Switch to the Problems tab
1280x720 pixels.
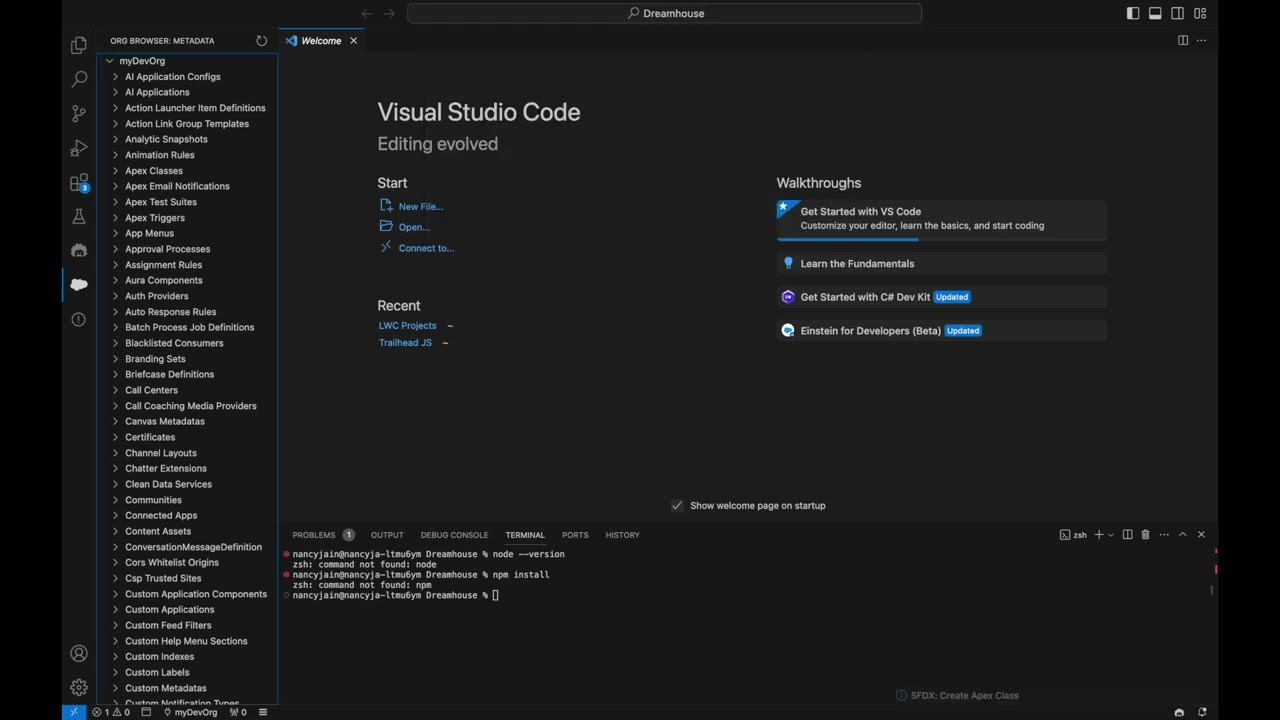(x=314, y=535)
